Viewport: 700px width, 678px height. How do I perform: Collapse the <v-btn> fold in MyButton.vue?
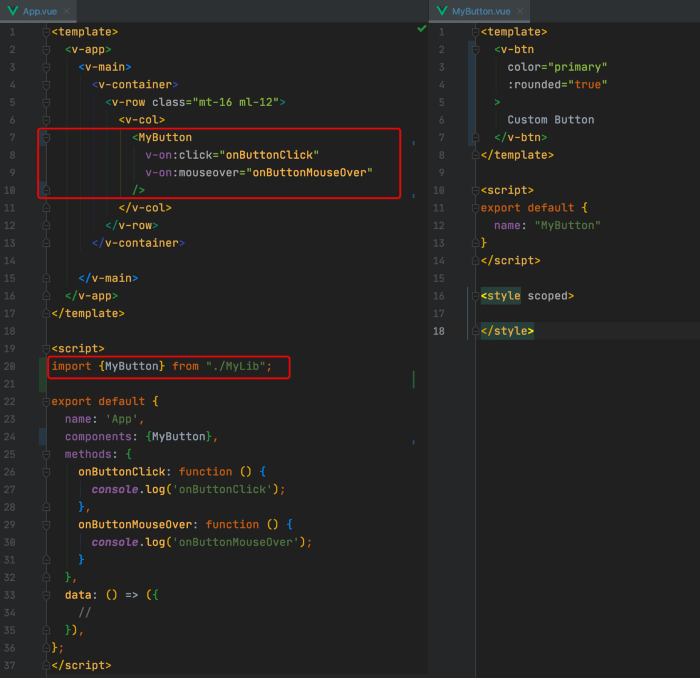475,50
